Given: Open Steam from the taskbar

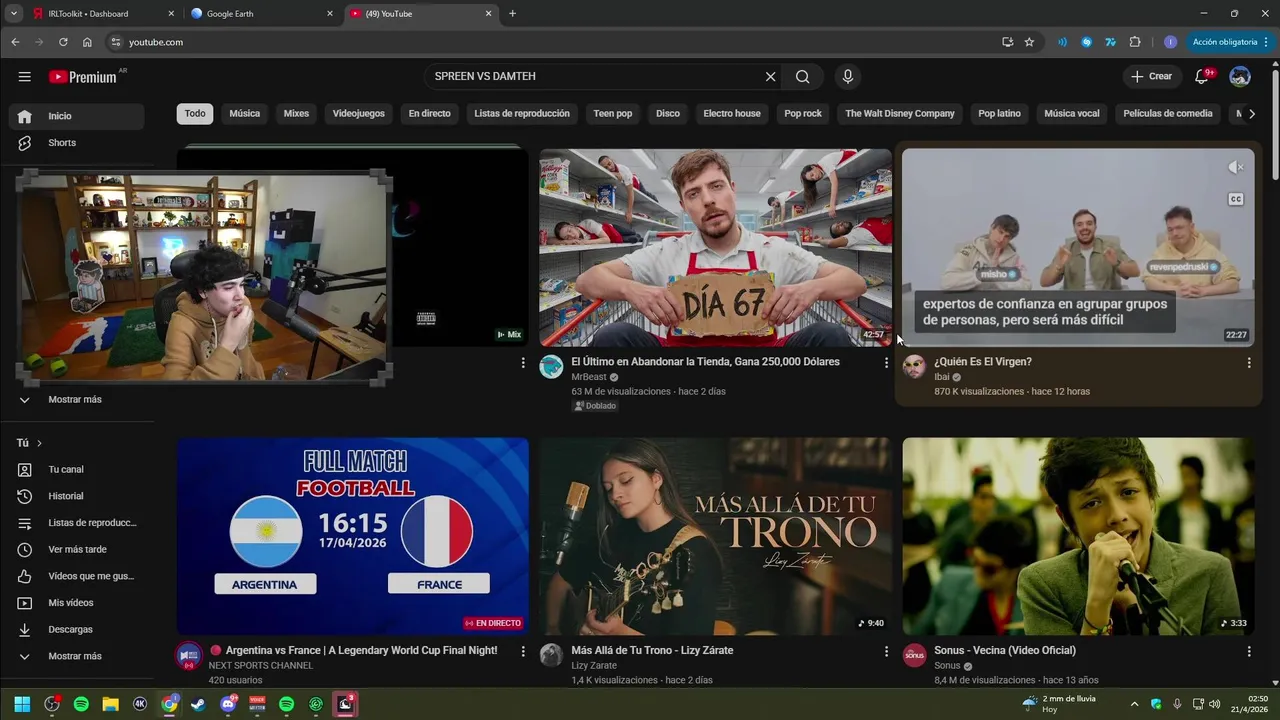Looking at the screenshot, I should pyautogui.click(x=198, y=704).
